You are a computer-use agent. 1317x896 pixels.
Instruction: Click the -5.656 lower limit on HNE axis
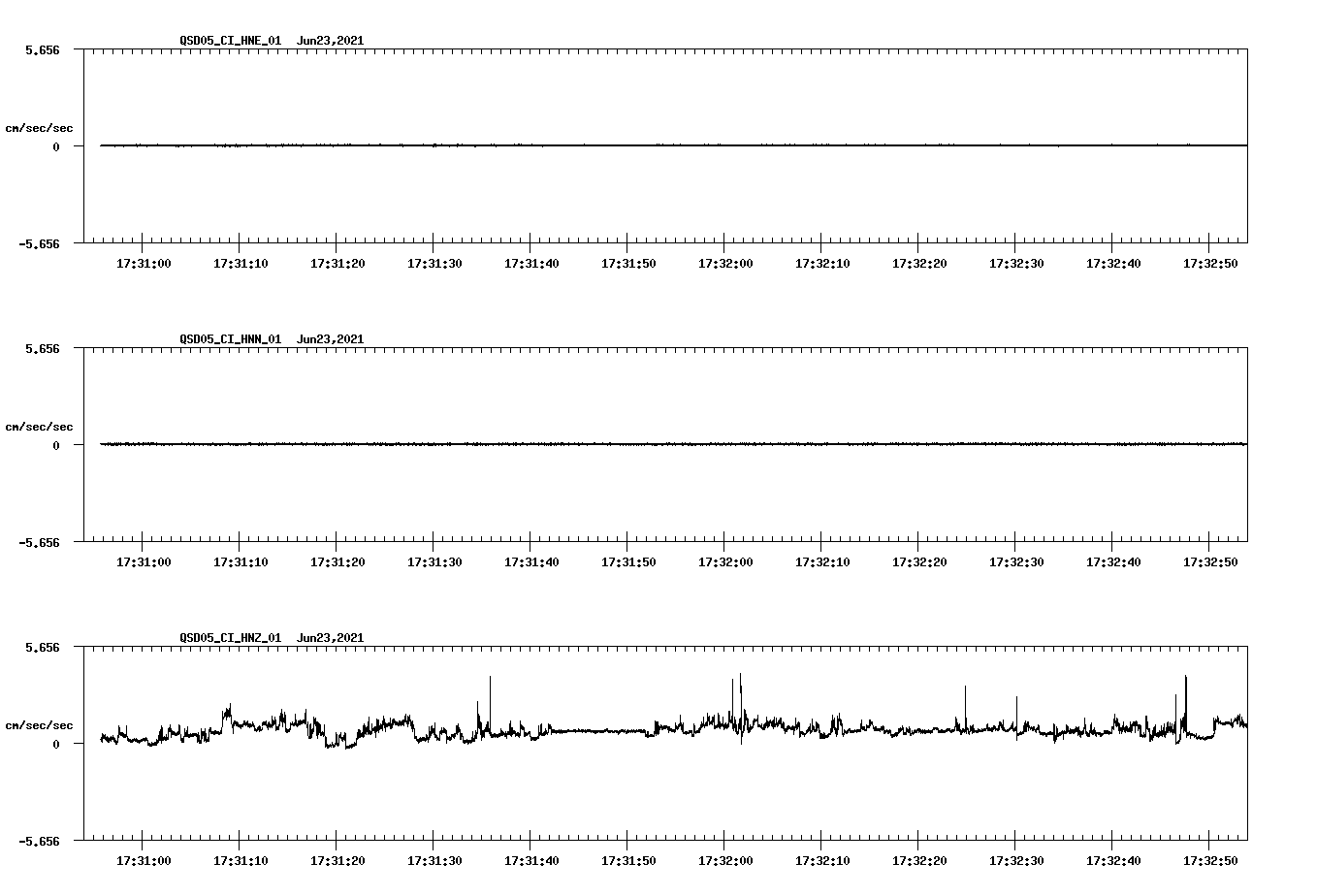tap(39, 243)
